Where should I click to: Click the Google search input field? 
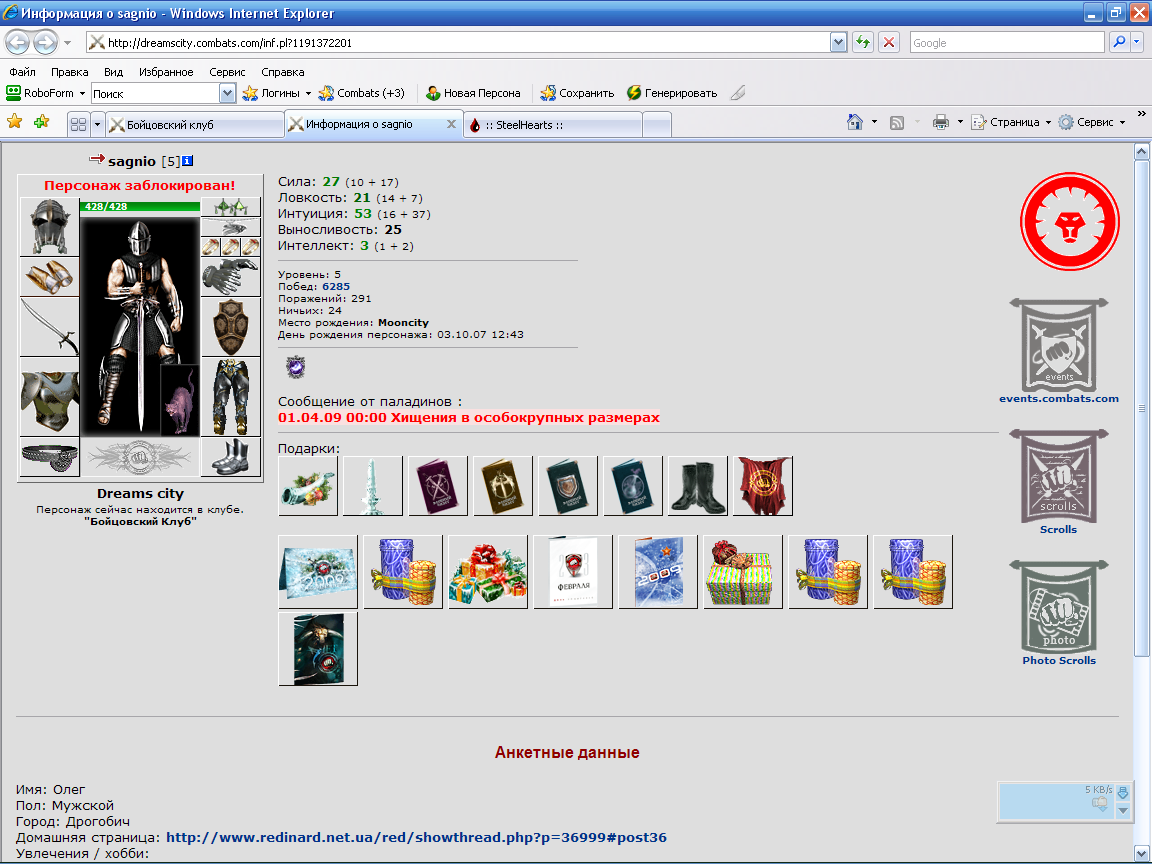pyautogui.click(x=1007, y=43)
